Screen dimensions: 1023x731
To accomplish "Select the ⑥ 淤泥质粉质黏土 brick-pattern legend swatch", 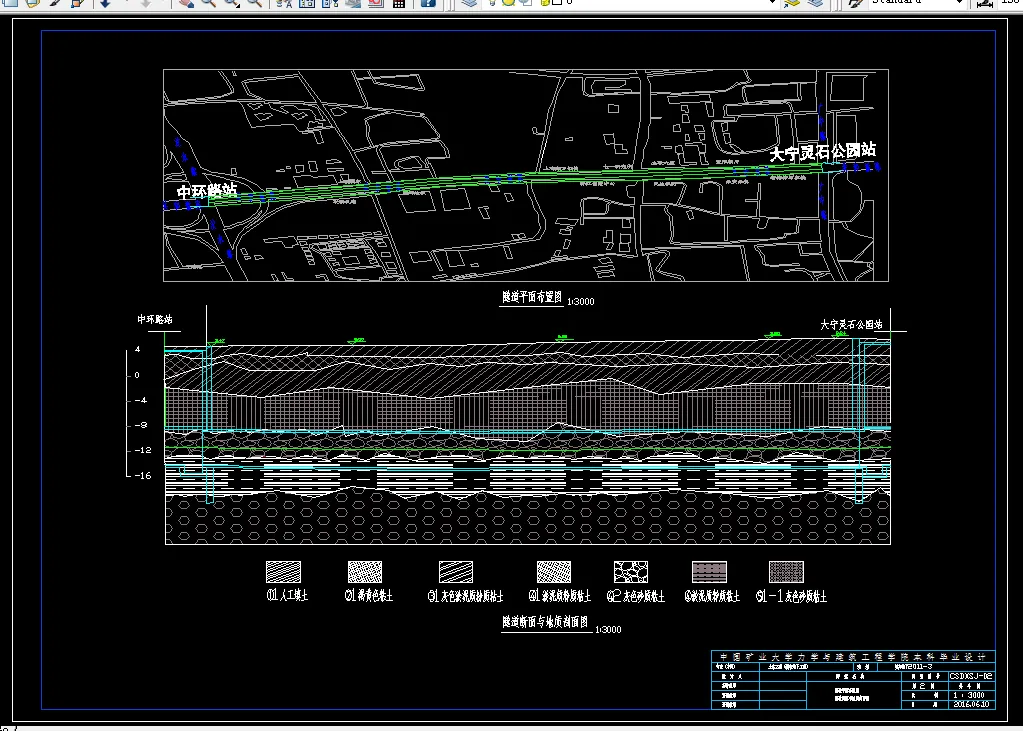I will tap(709, 572).
